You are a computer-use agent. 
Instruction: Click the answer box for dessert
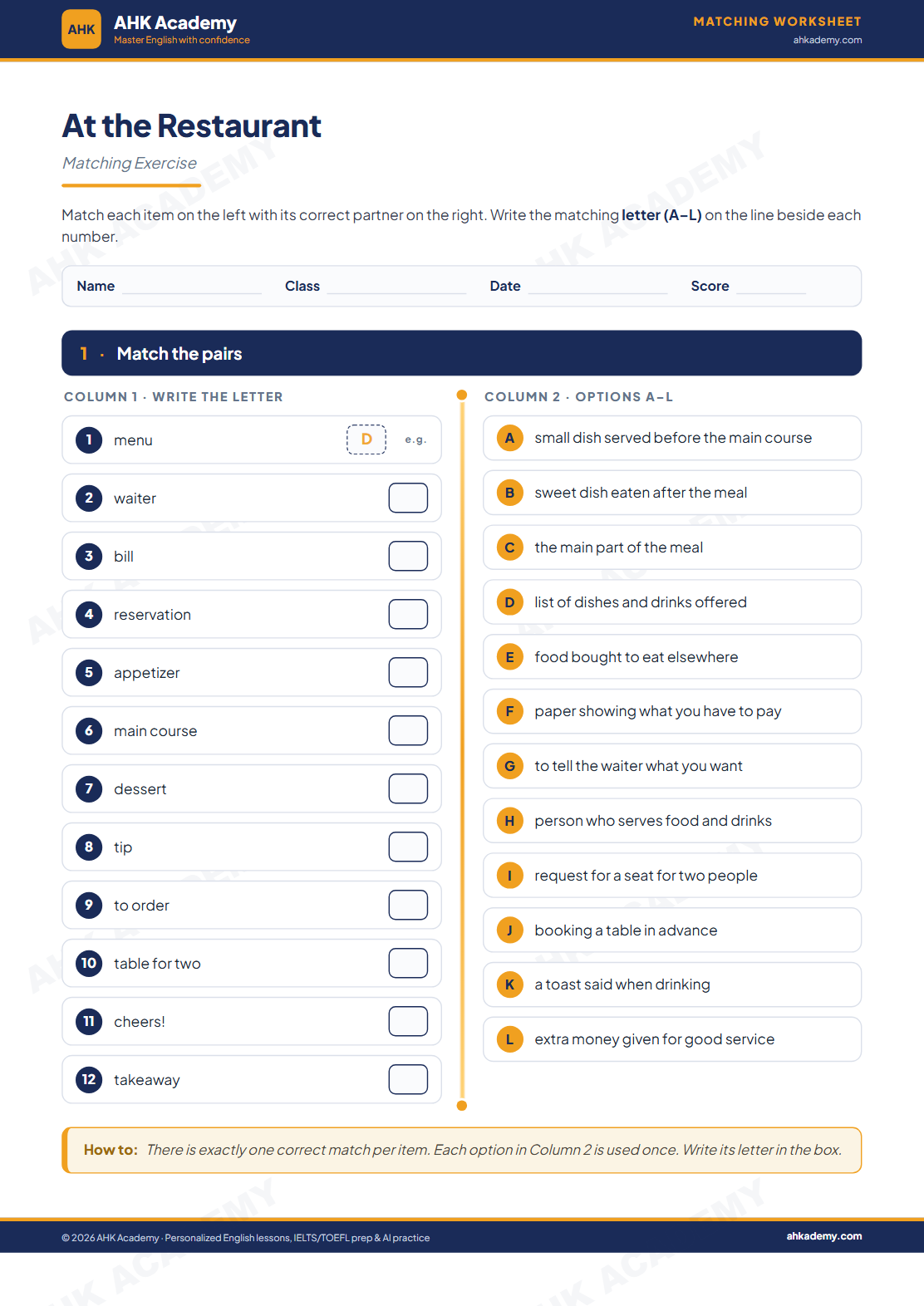408,788
